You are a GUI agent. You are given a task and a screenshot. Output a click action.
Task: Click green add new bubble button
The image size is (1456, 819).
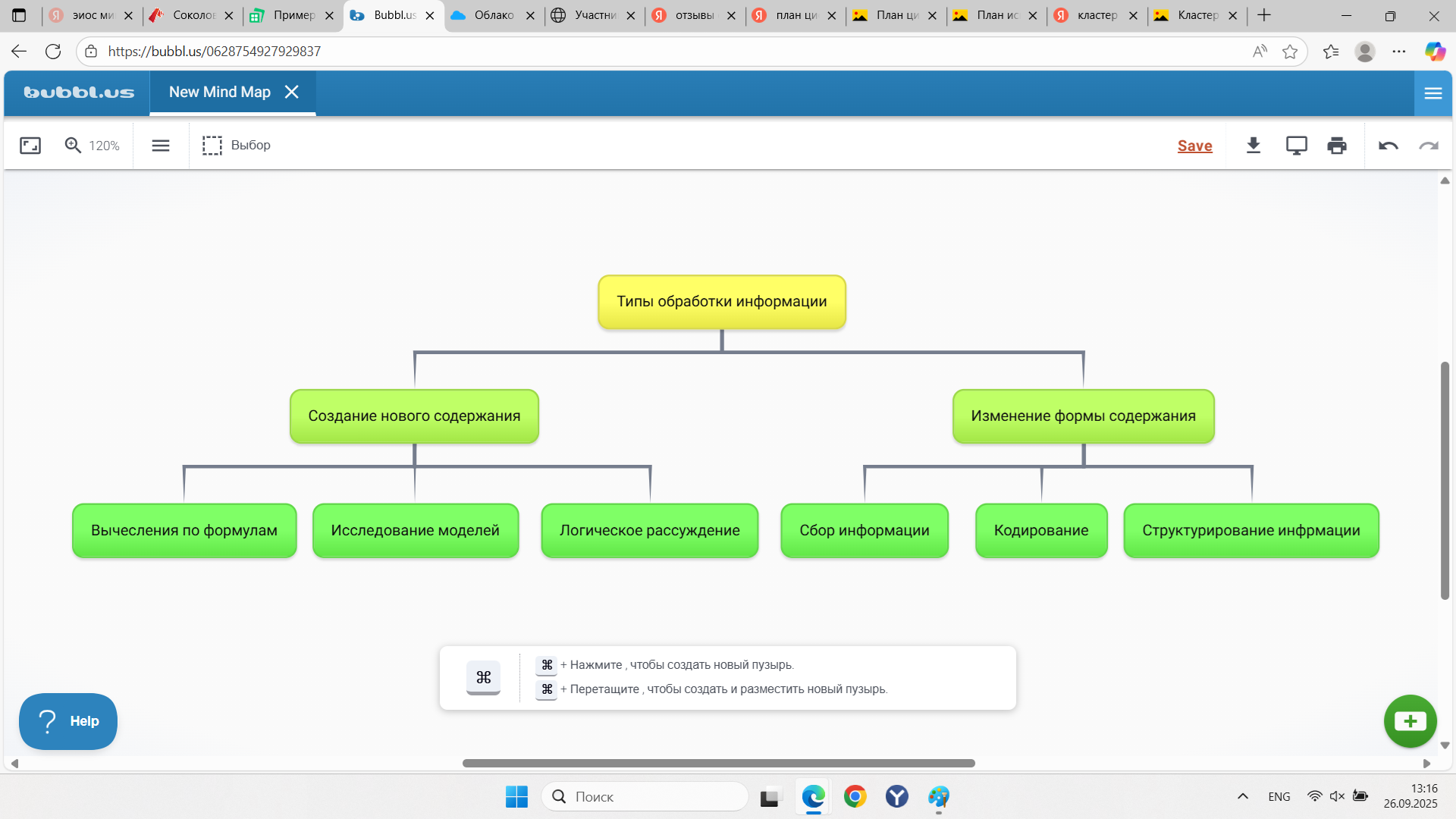[1410, 721]
